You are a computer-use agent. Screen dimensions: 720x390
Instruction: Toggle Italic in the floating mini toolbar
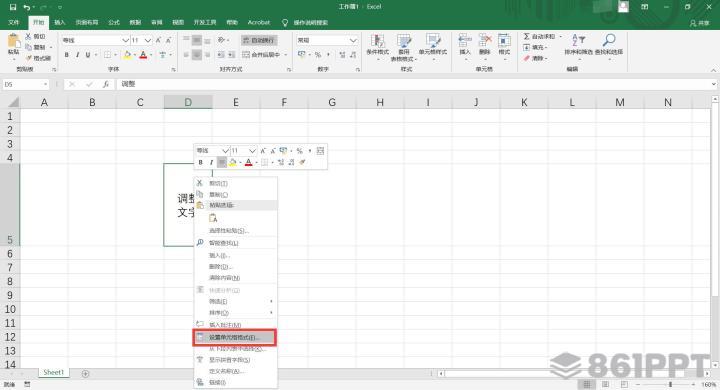coord(211,162)
